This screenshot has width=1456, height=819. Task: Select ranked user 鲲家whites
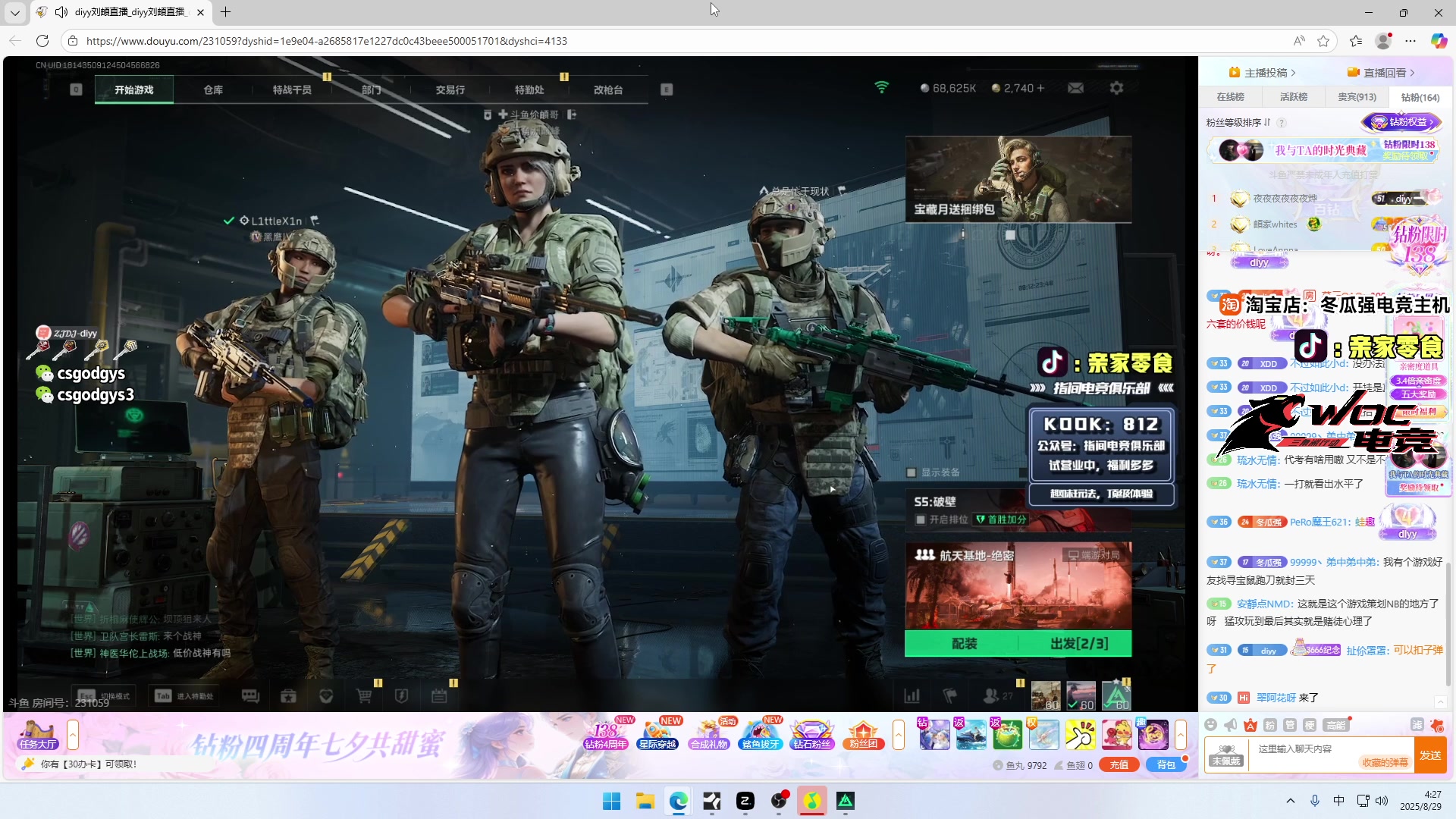point(1275,224)
